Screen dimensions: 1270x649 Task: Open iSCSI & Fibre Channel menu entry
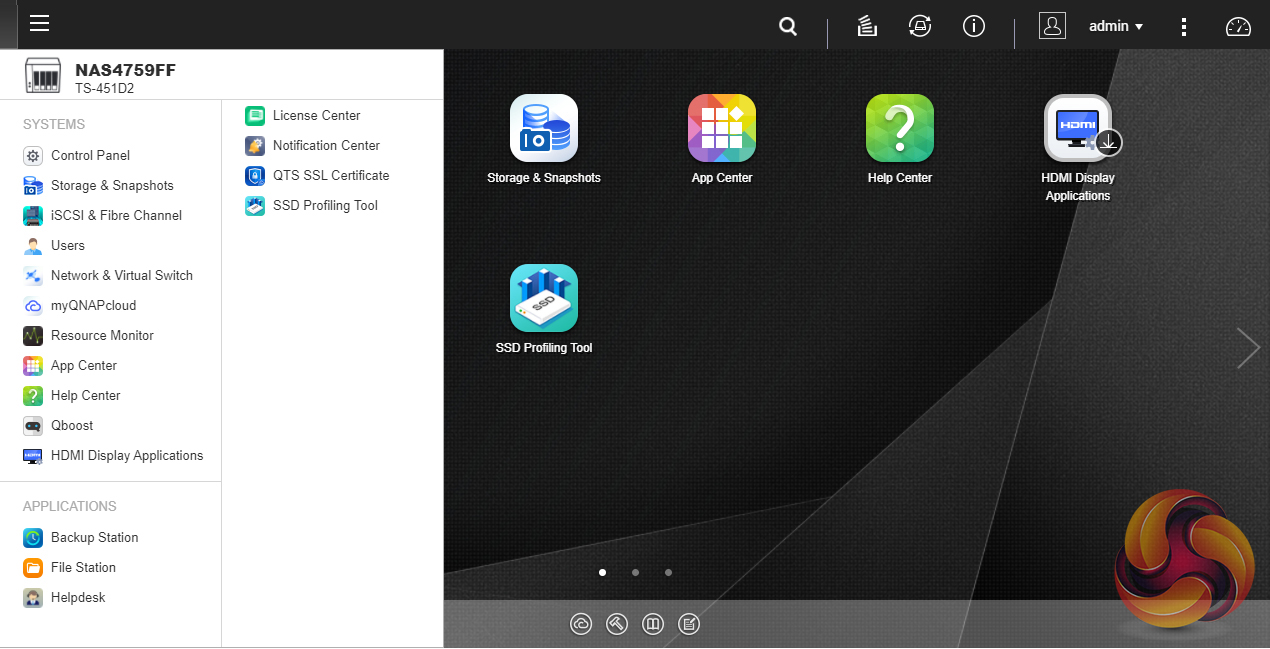pos(103,216)
